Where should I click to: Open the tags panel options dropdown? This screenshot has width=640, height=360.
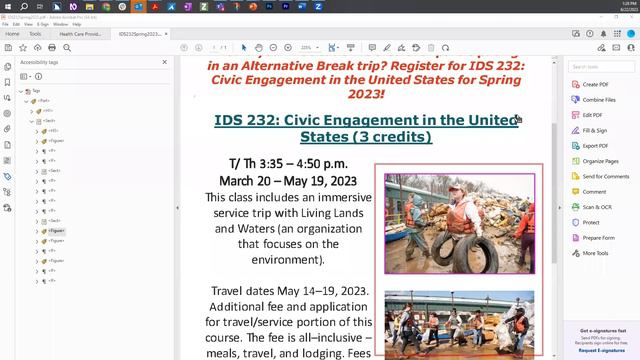[x=26, y=76]
